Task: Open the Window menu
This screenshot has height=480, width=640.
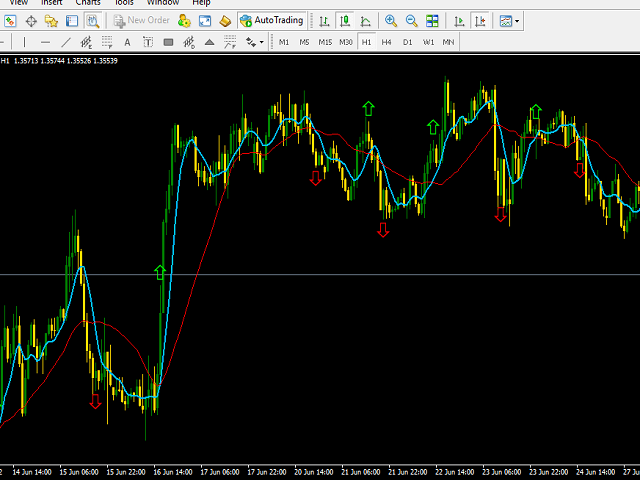Action: pos(163,2)
